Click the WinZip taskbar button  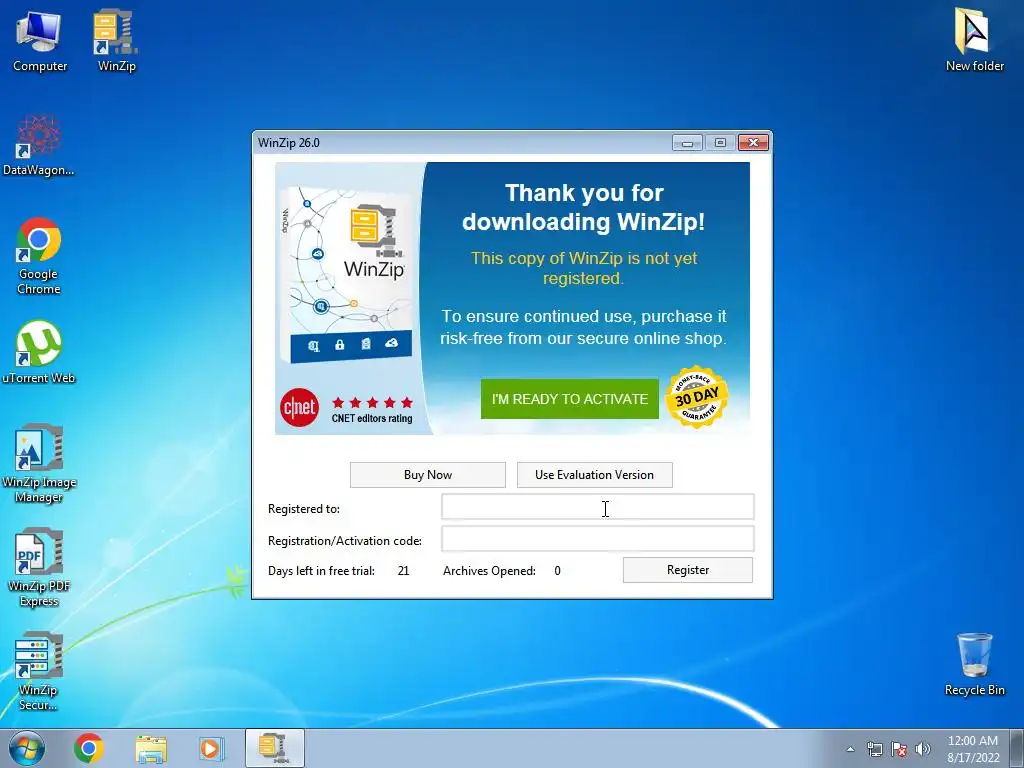tap(275, 748)
